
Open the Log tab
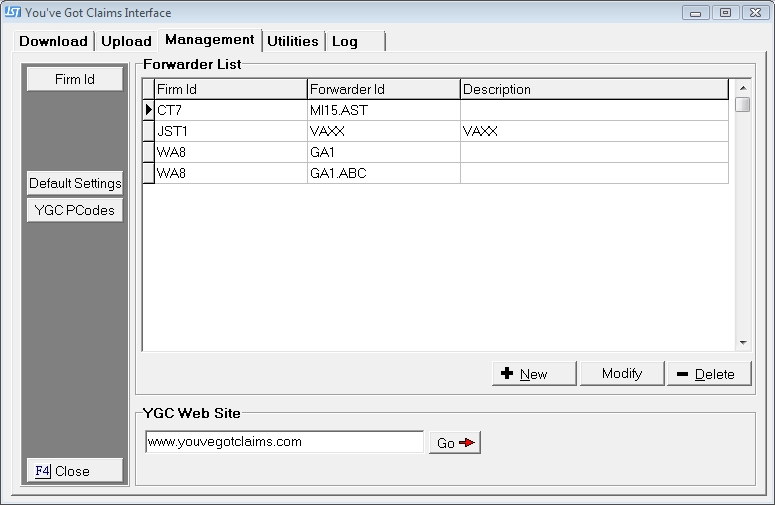(345, 41)
